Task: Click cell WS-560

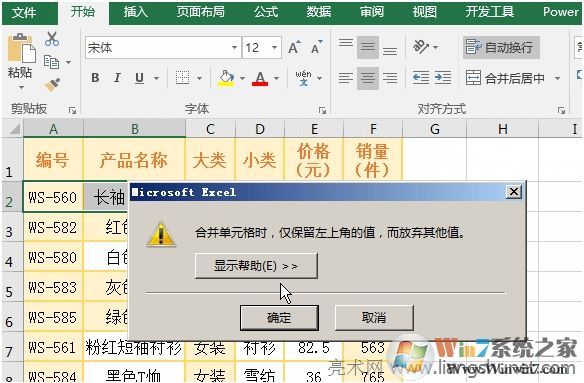Action: click(53, 197)
